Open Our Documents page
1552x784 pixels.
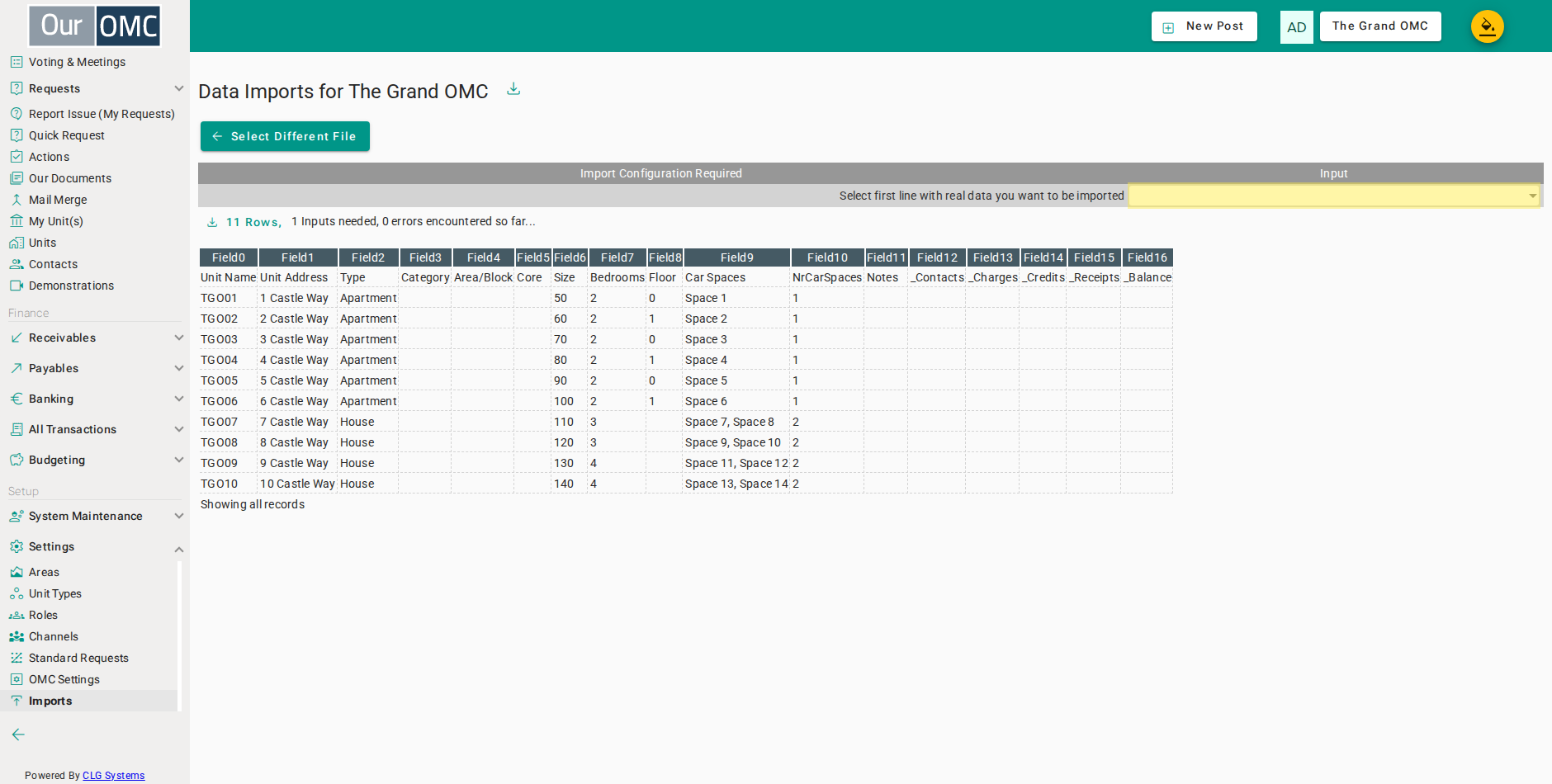[x=70, y=178]
